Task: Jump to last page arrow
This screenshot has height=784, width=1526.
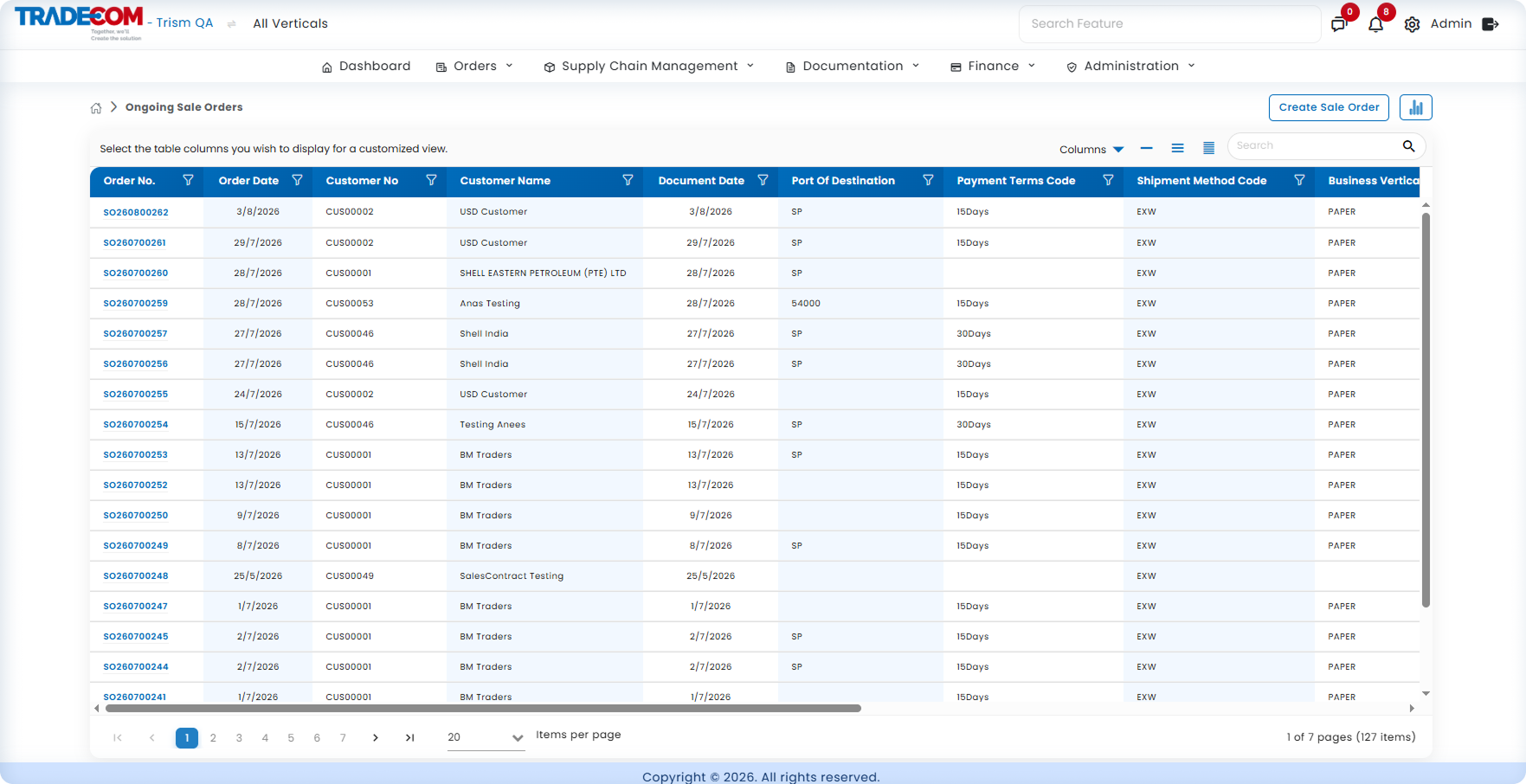Action: point(410,737)
